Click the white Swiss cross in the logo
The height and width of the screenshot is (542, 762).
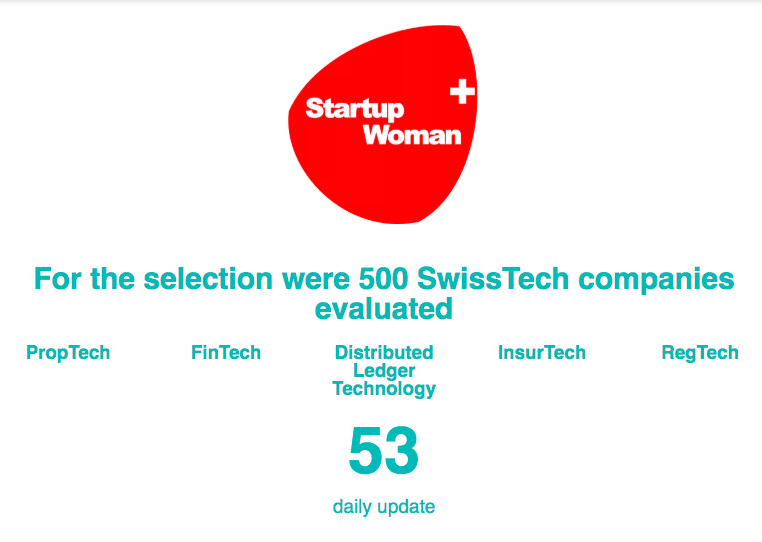tap(462, 91)
